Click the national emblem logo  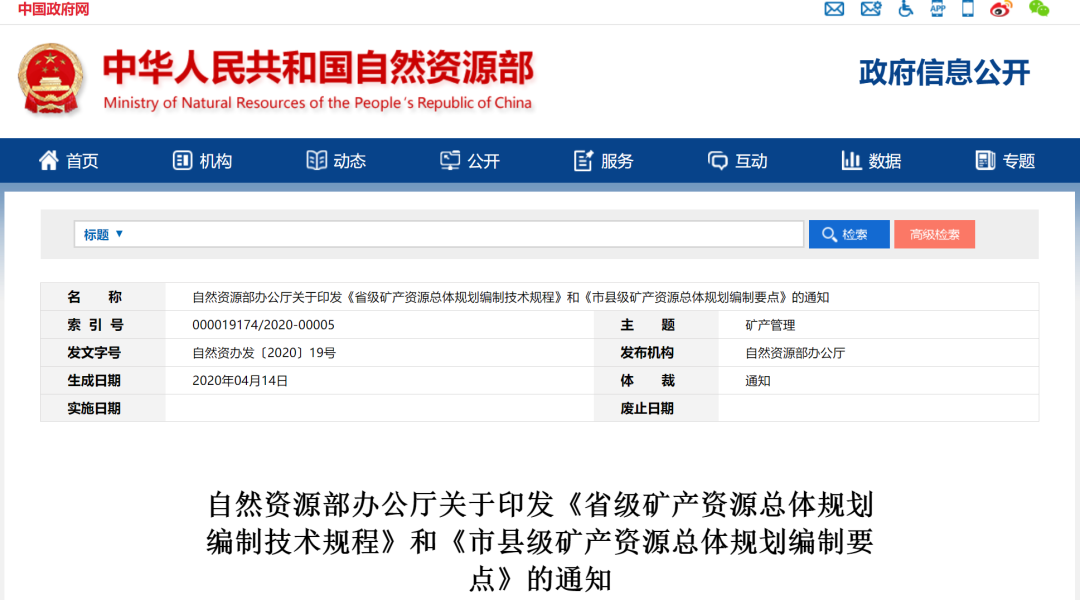click(x=50, y=79)
